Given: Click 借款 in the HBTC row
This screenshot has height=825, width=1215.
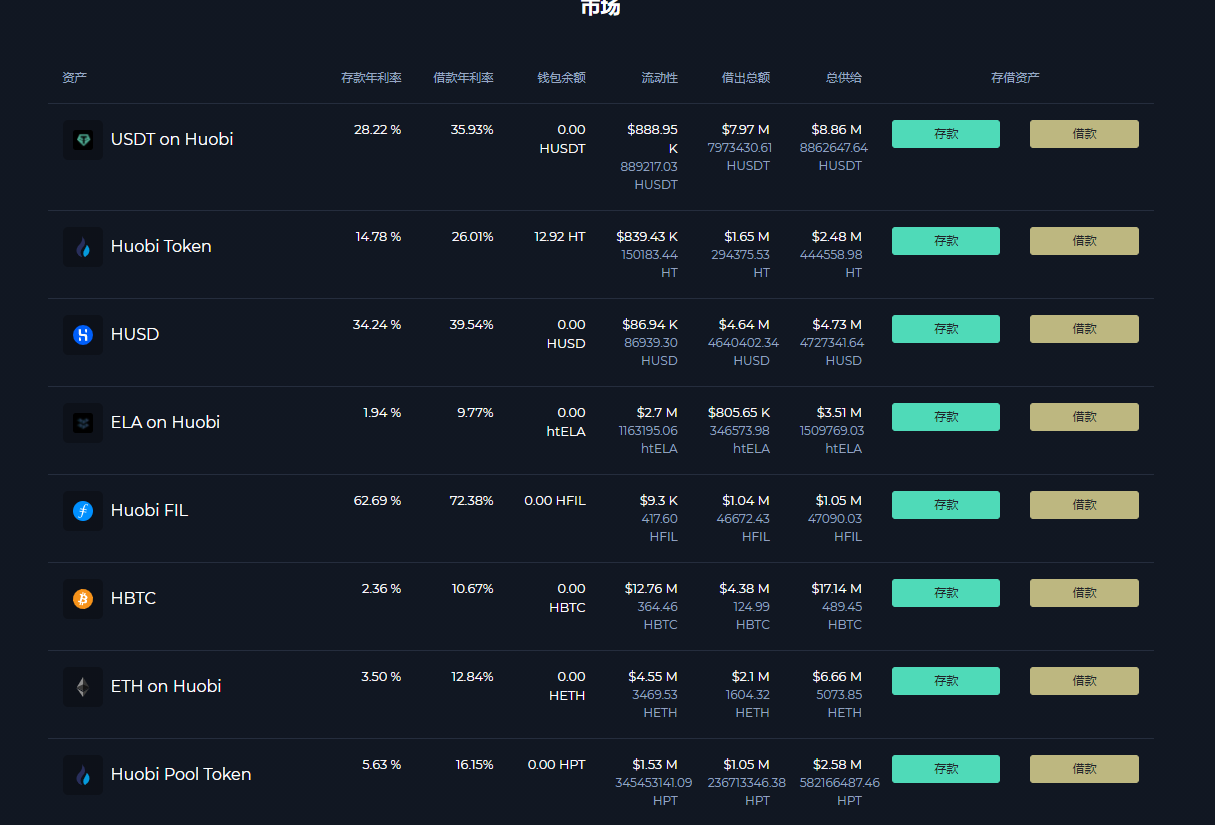Looking at the screenshot, I should pyautogui.click(x=1084, y=593).
